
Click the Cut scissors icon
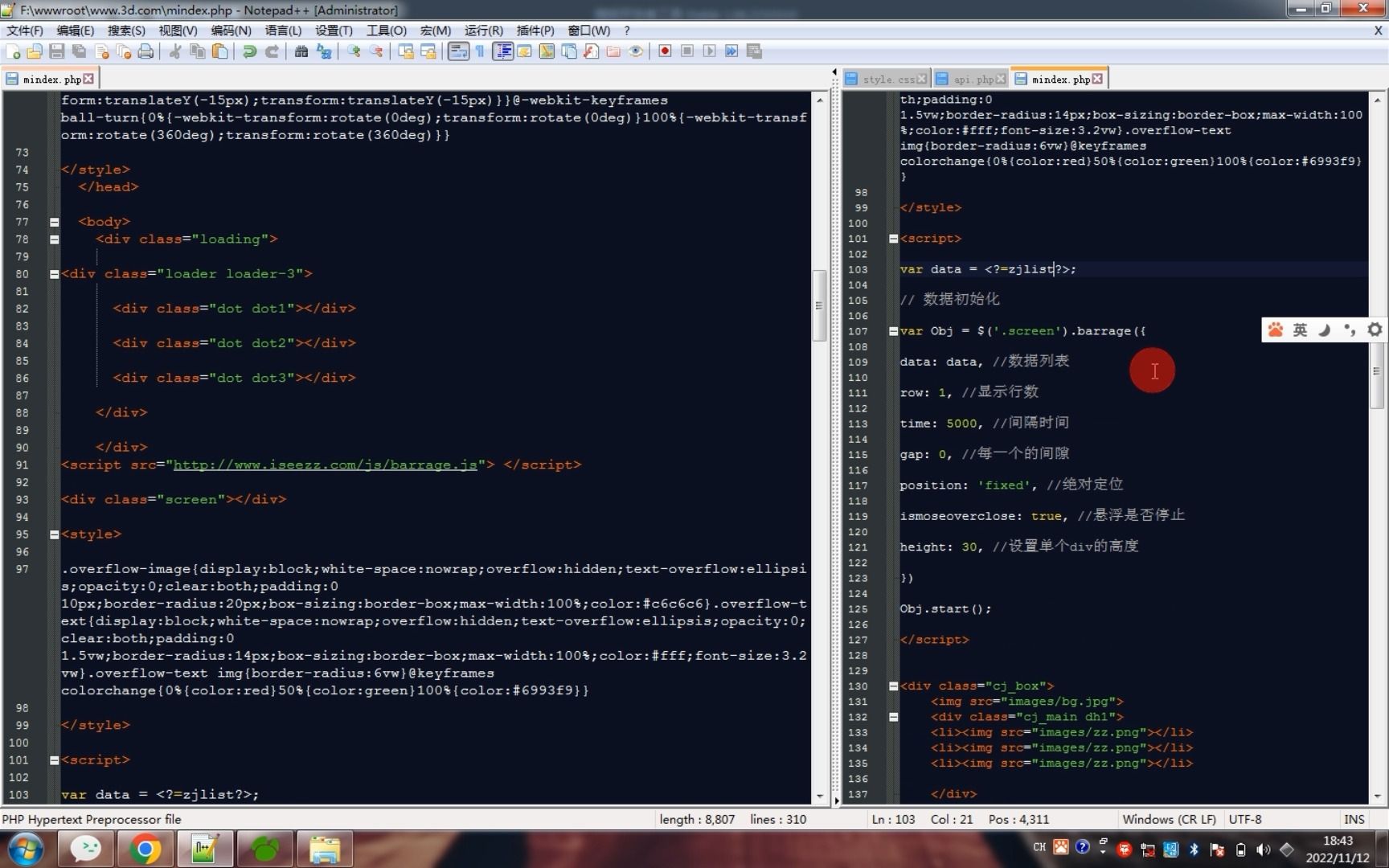[x=174, y=51]
